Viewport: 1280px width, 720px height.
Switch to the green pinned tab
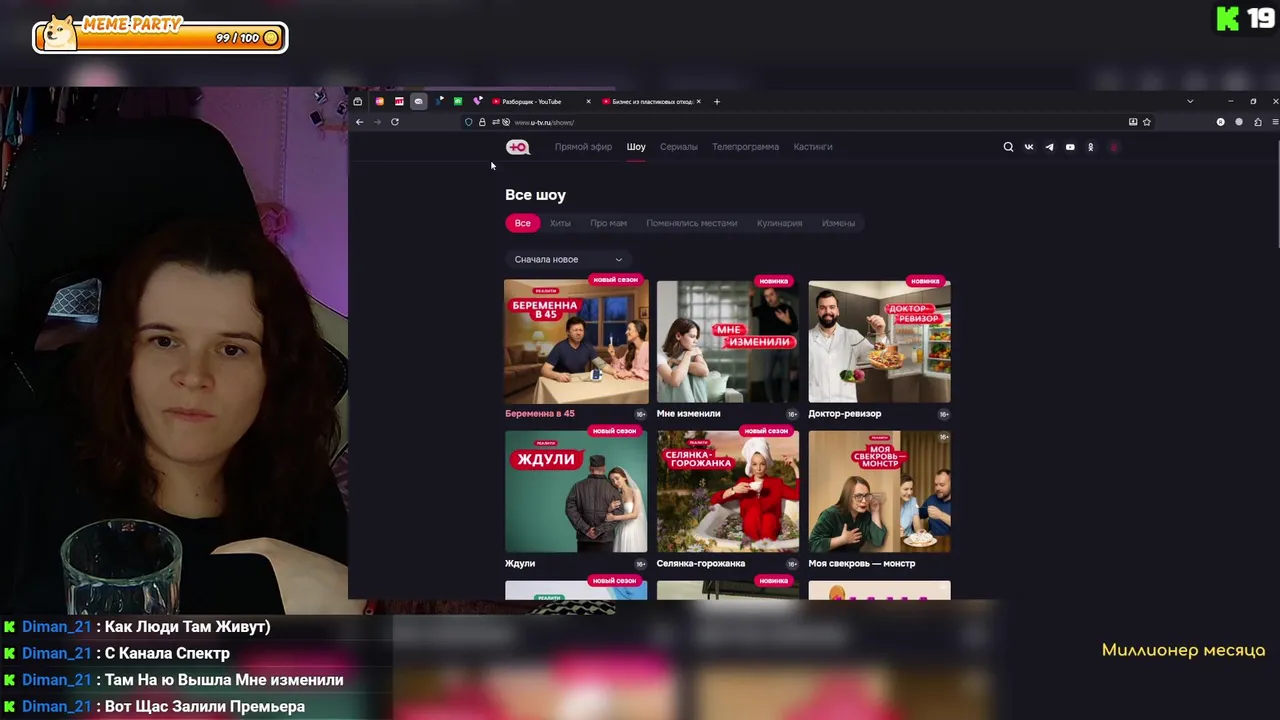pyautogui.click(x=458, y=101)
